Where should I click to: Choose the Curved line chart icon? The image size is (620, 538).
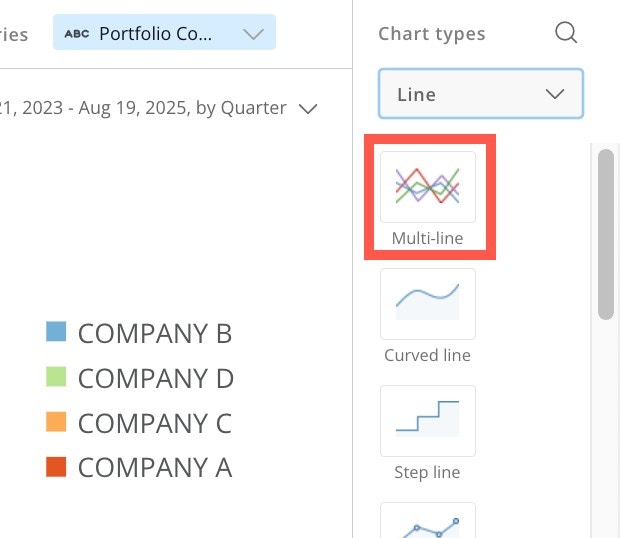(x=428, y=303)
